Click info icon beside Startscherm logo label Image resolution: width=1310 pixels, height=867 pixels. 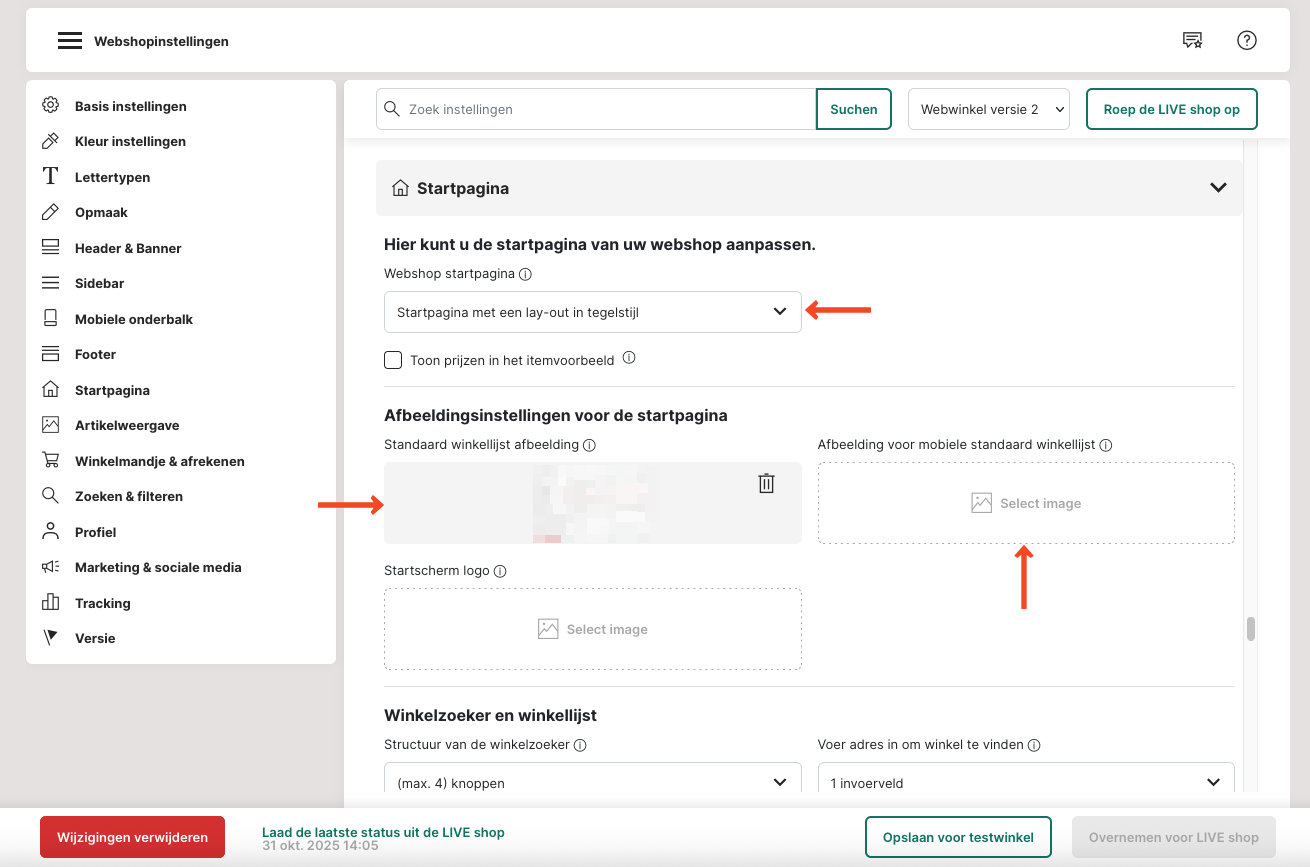[x=500, y=571]
